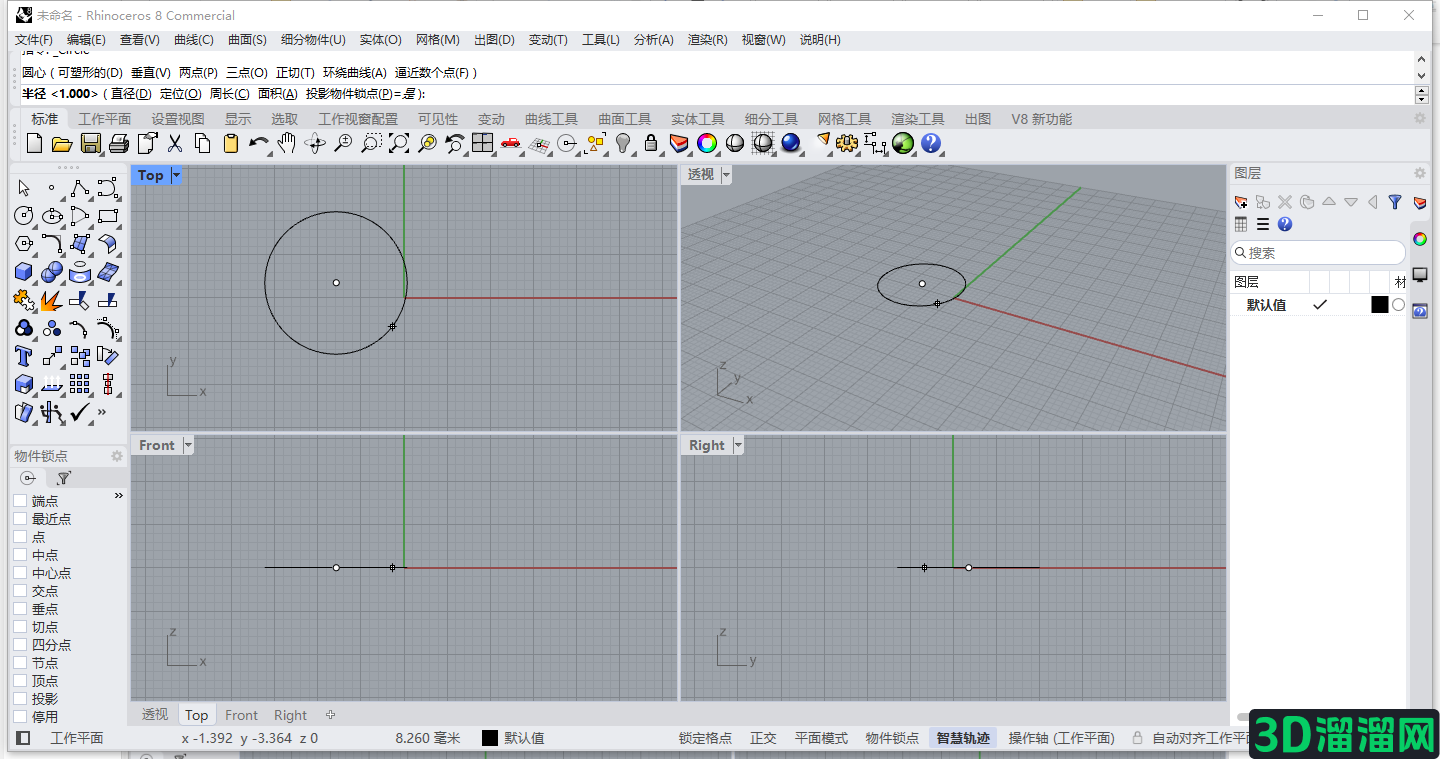This screenshot has height=759, width=1440.
Task: Enable the 交点 object snap
Action: pyautogui.click(x=20, y=591)
